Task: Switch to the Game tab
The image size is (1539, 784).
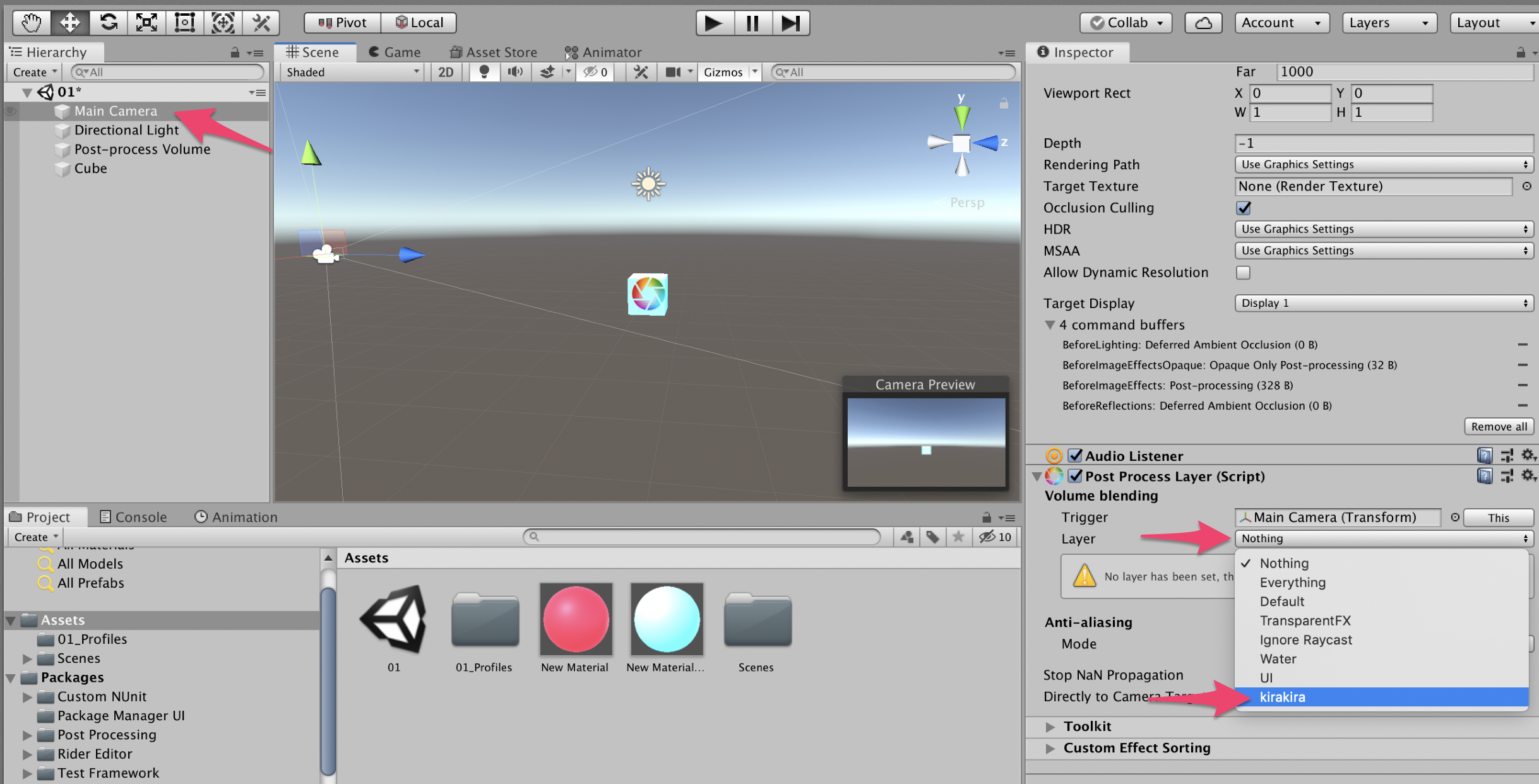Action: tap(395, 52)
